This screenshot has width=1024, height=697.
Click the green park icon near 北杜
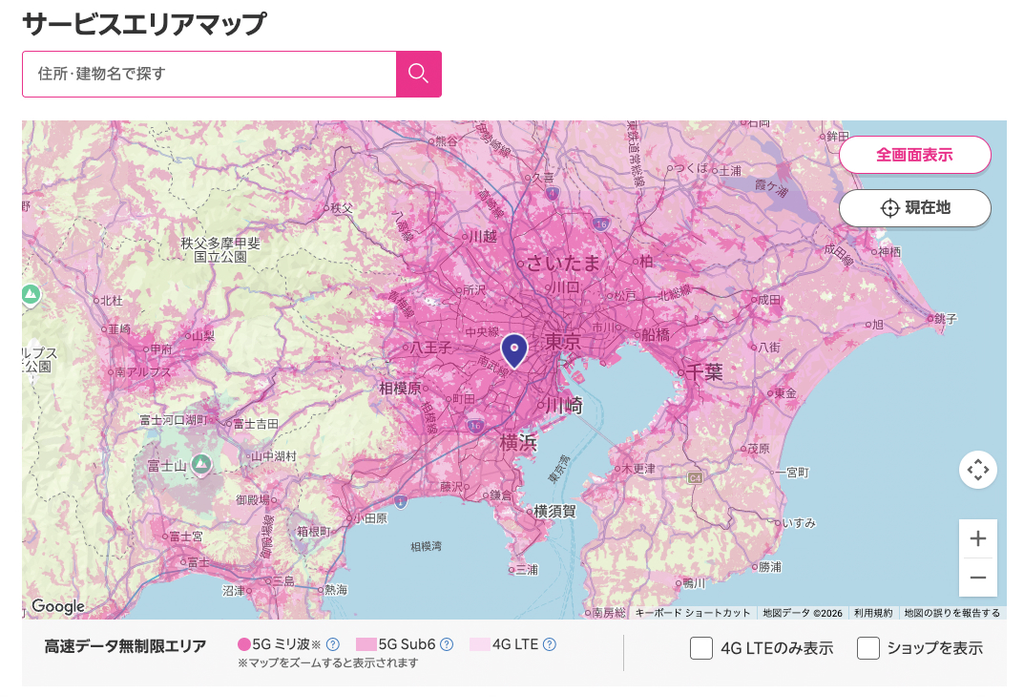(30, 295)
